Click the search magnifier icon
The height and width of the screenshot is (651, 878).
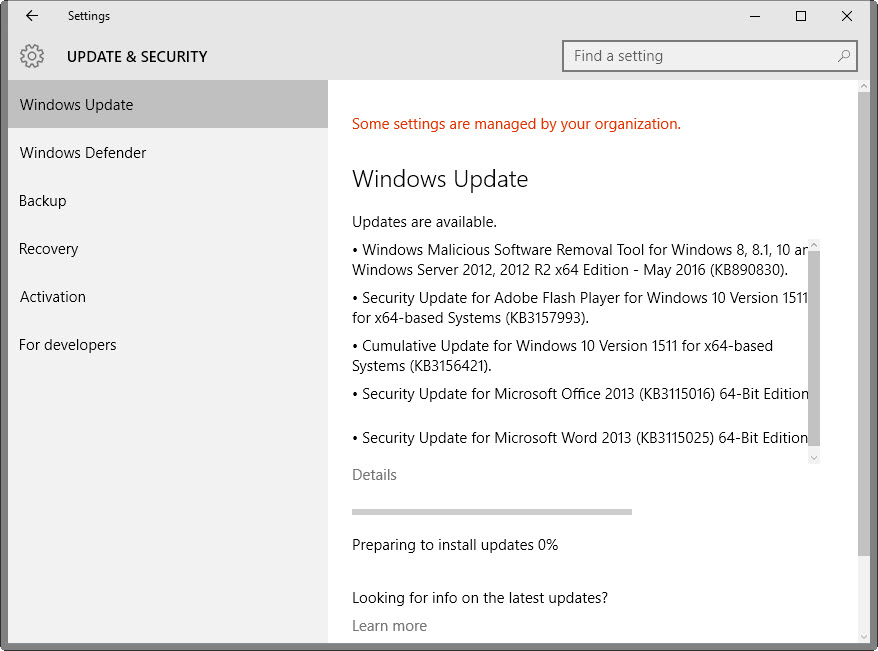click(843, 56)
